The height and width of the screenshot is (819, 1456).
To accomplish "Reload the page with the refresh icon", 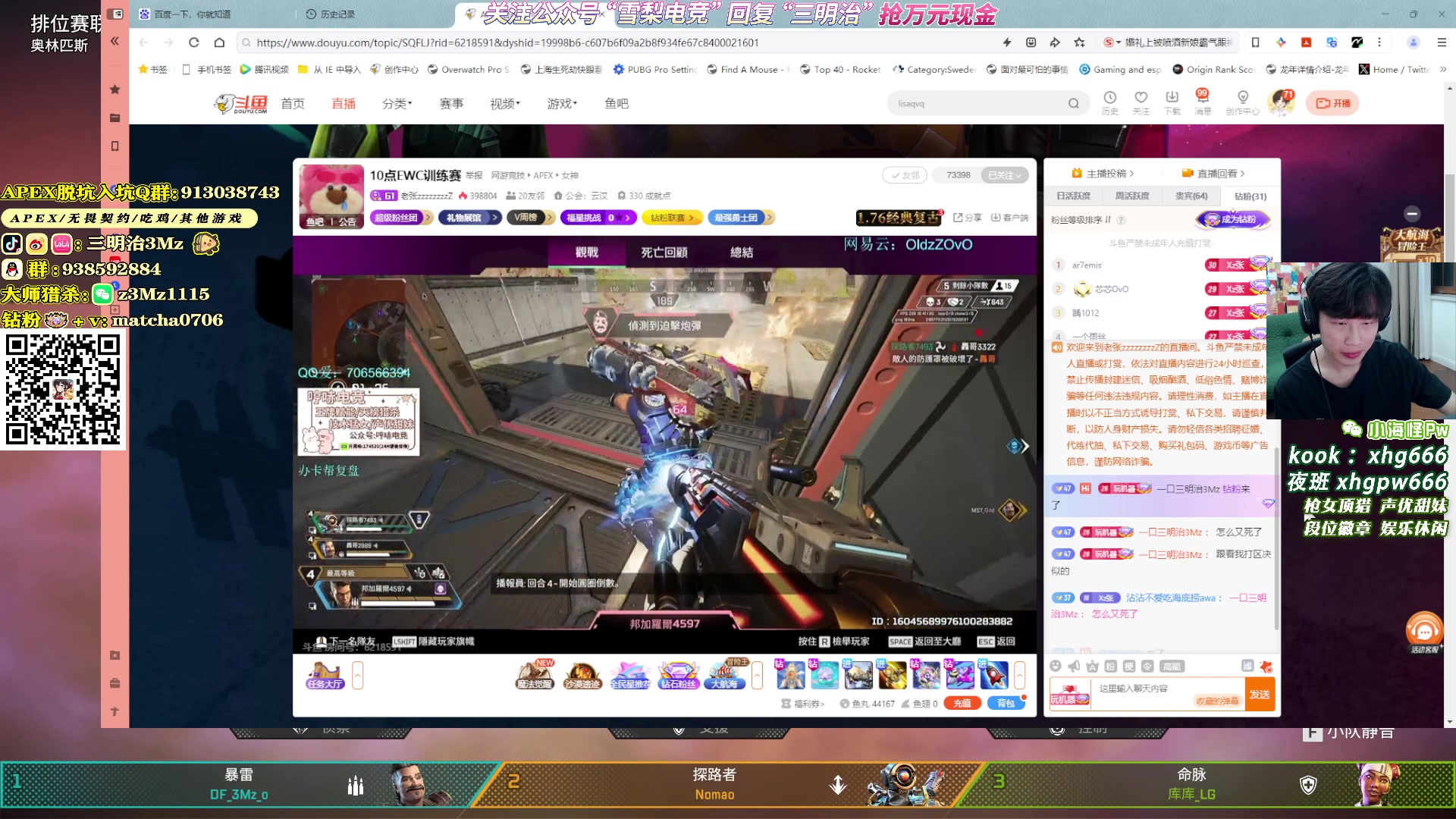I will (194, 42).
